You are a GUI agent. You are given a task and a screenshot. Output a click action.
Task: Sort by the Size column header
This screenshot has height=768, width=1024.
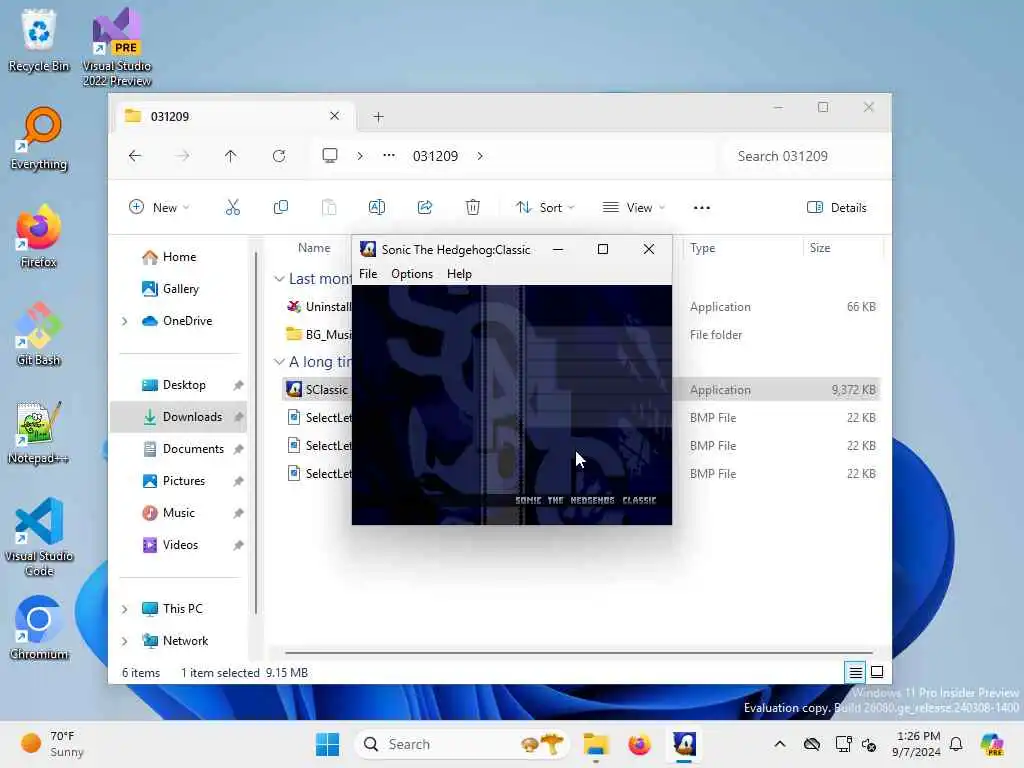820,248
